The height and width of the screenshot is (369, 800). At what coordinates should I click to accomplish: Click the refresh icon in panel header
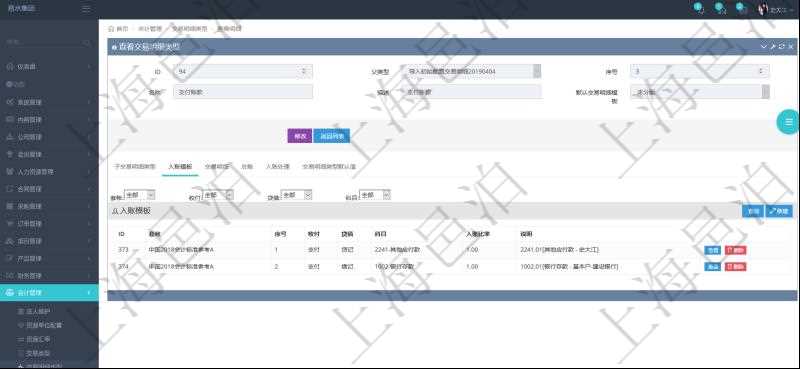coord(782,46)
